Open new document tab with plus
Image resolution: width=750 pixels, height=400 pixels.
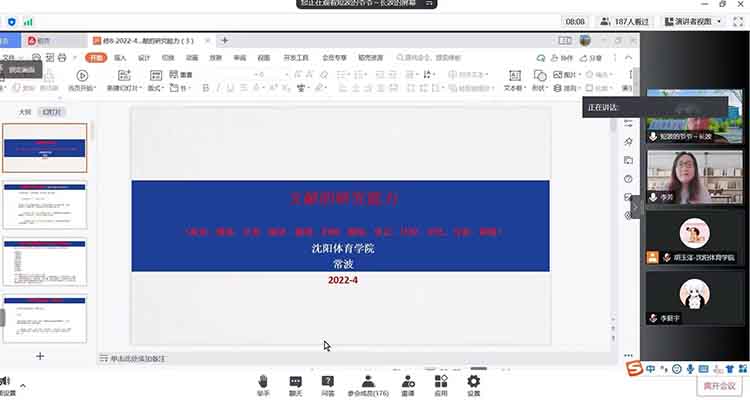pos(225,41)
